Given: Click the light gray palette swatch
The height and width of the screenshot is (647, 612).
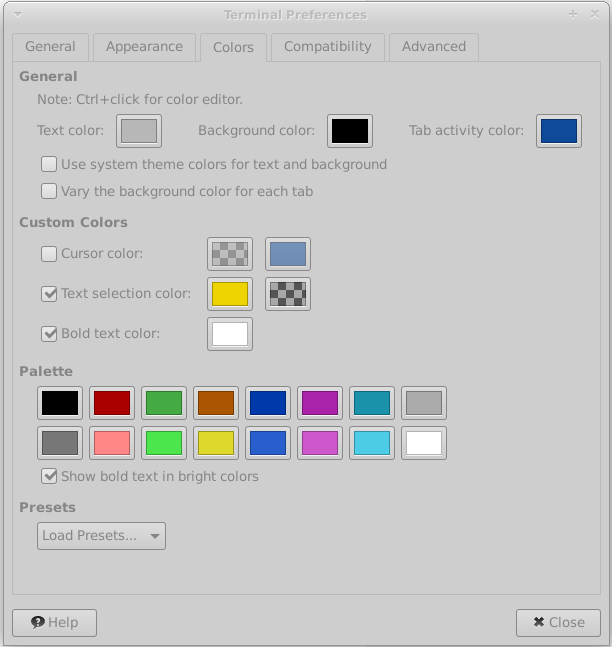Looking at the screenshot, I should pos(424,403).
